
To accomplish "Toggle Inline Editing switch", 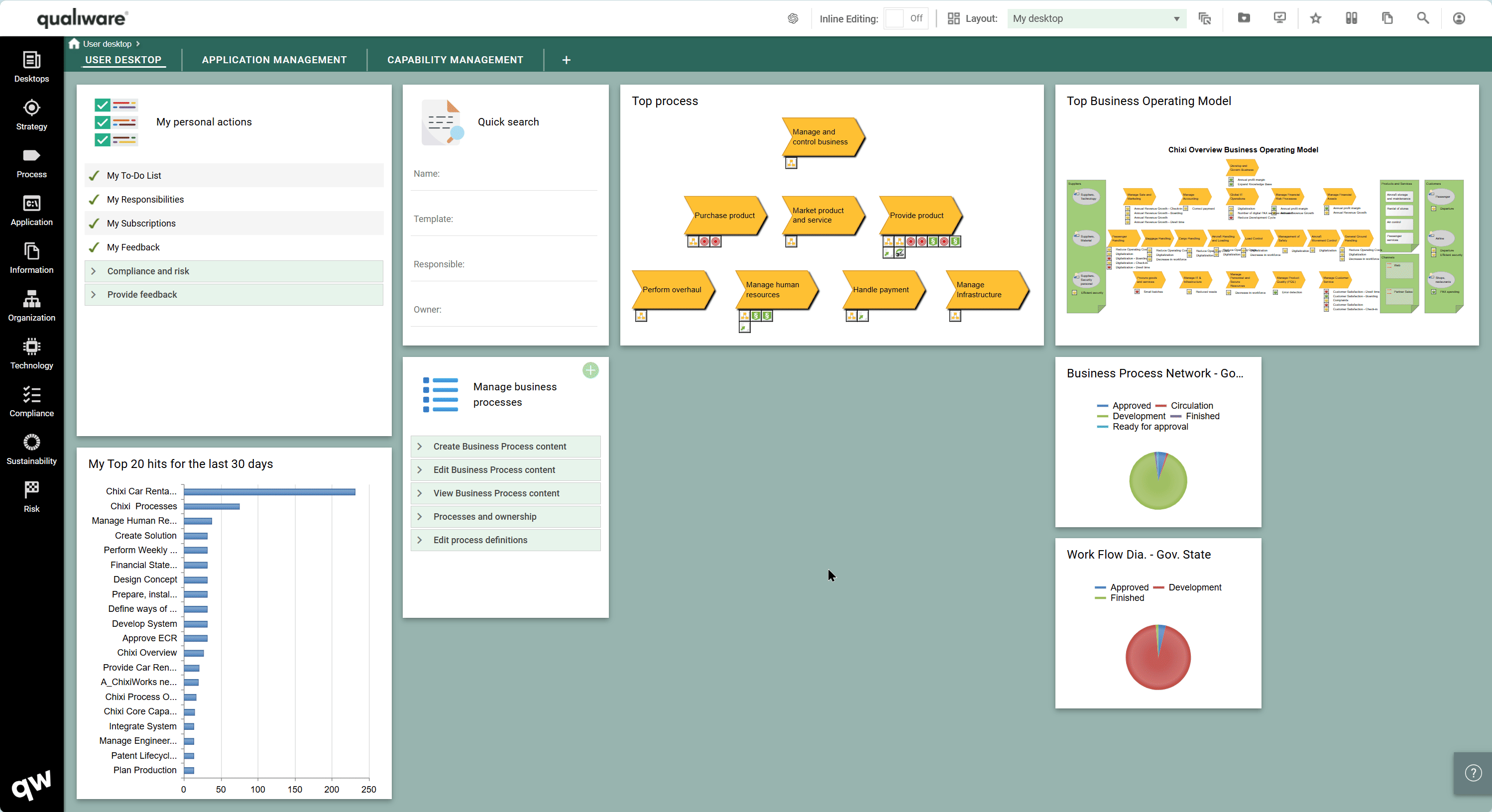I will [x=907, y=18].
